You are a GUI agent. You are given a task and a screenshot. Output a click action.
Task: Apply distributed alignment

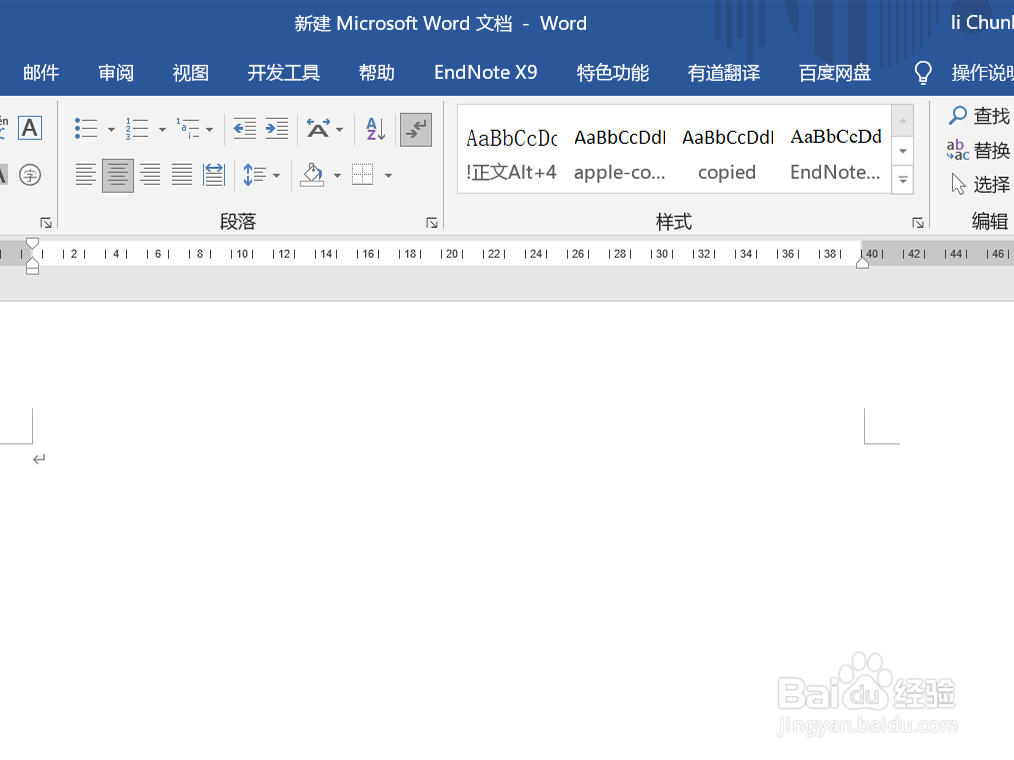click(213, 175)
